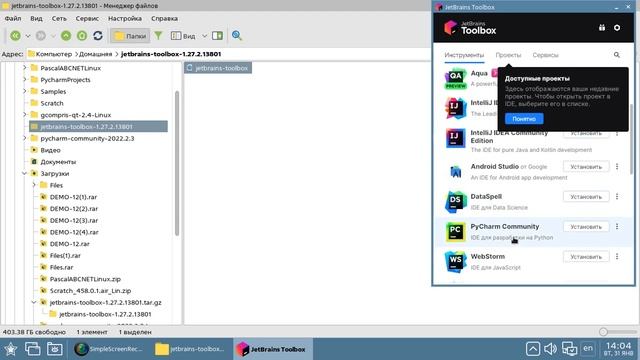This screenshot has width=640, height=360.
Task: Open options menu for WebStorm
Action: [x=617, y=257]
